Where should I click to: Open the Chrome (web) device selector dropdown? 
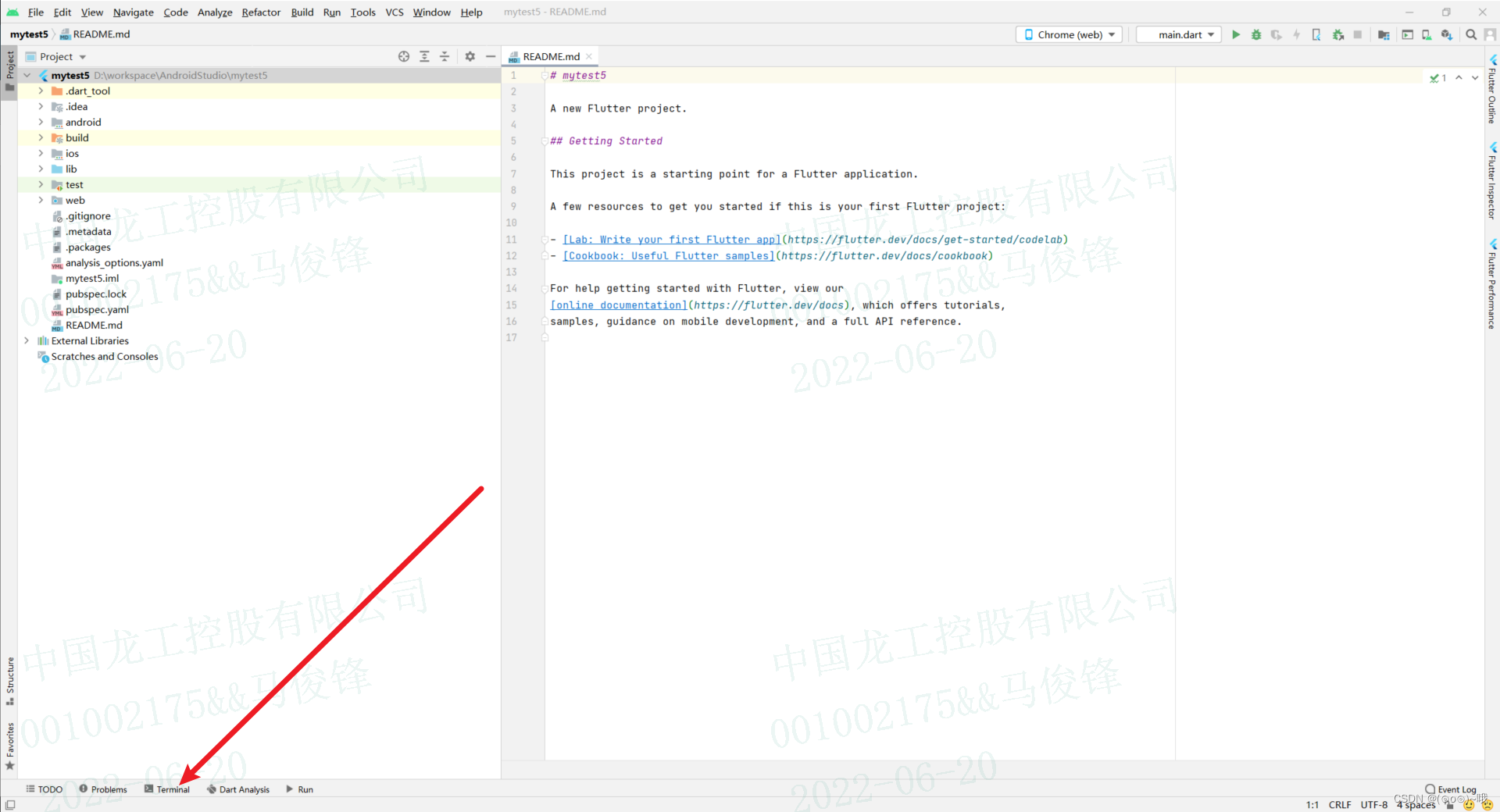(1069, 34)
